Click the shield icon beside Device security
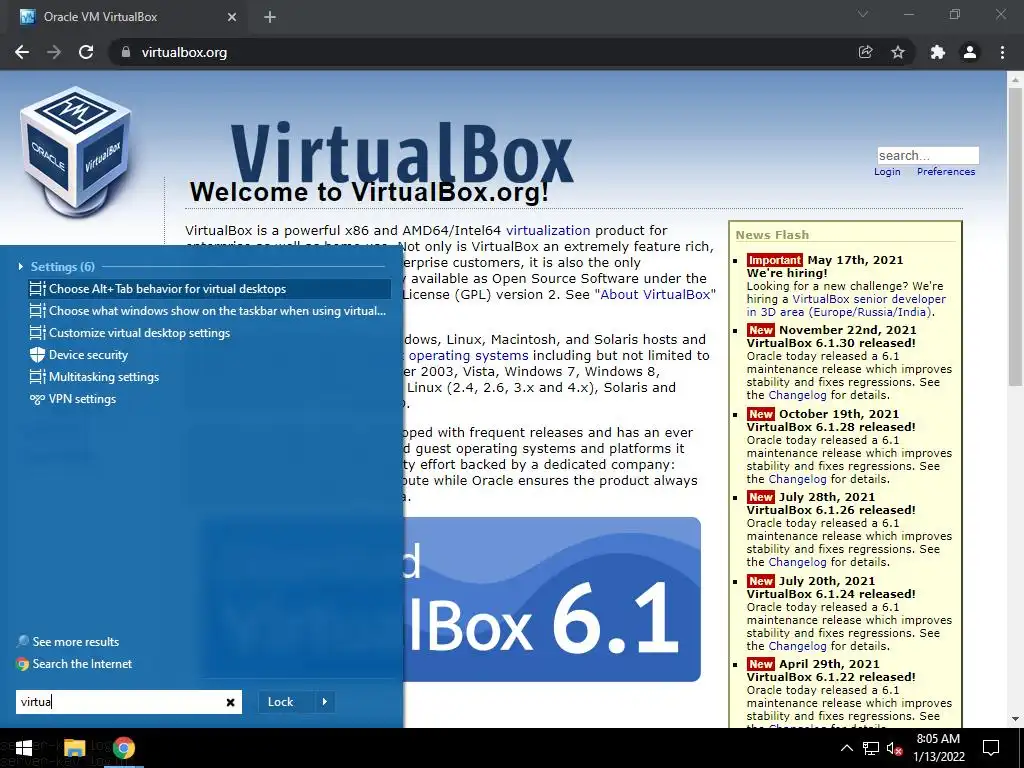Screen dimensions: 1024x768 click(x=37, y=355)
